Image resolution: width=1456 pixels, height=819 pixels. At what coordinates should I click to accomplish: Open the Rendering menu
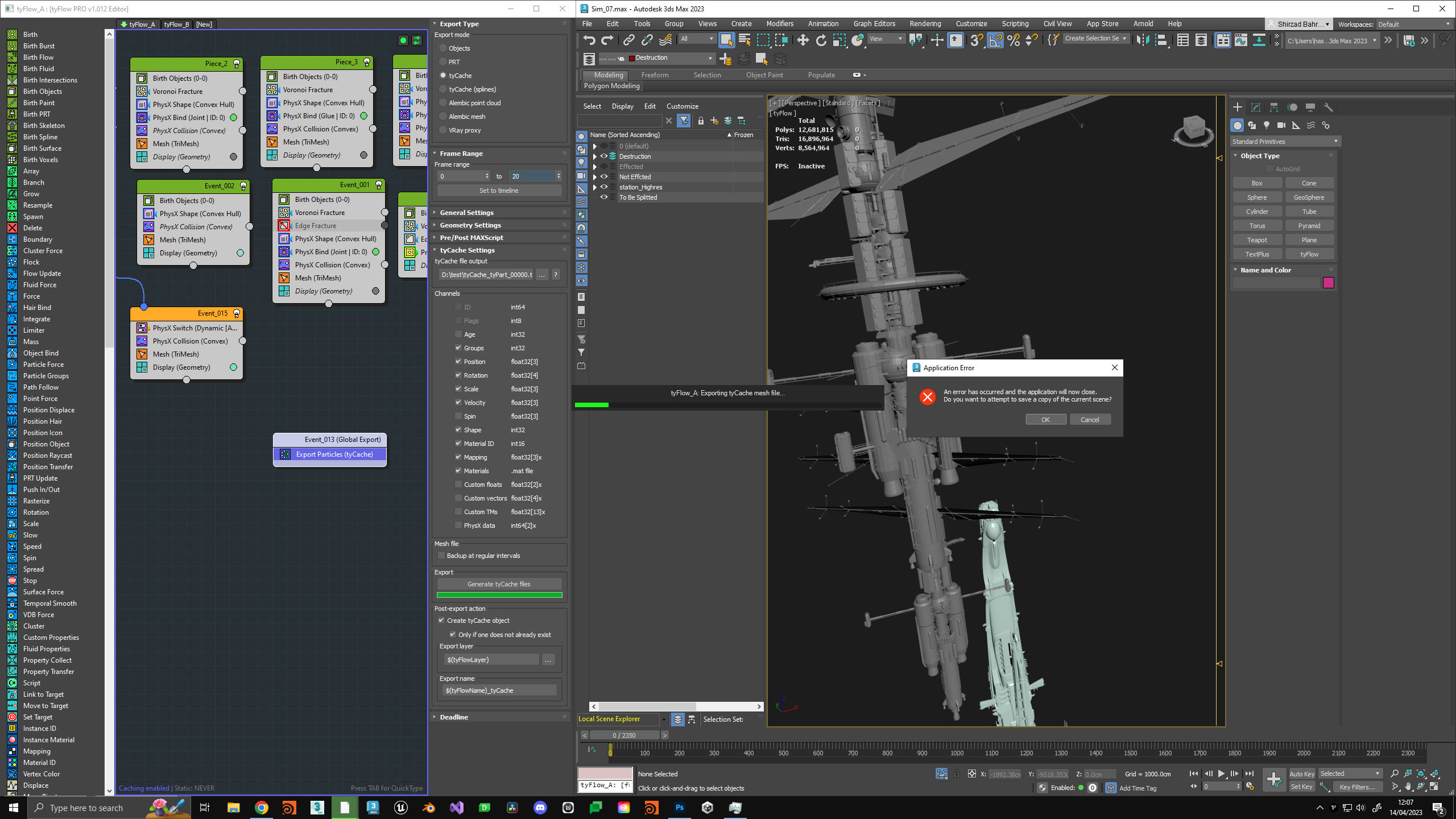(925, 24)
